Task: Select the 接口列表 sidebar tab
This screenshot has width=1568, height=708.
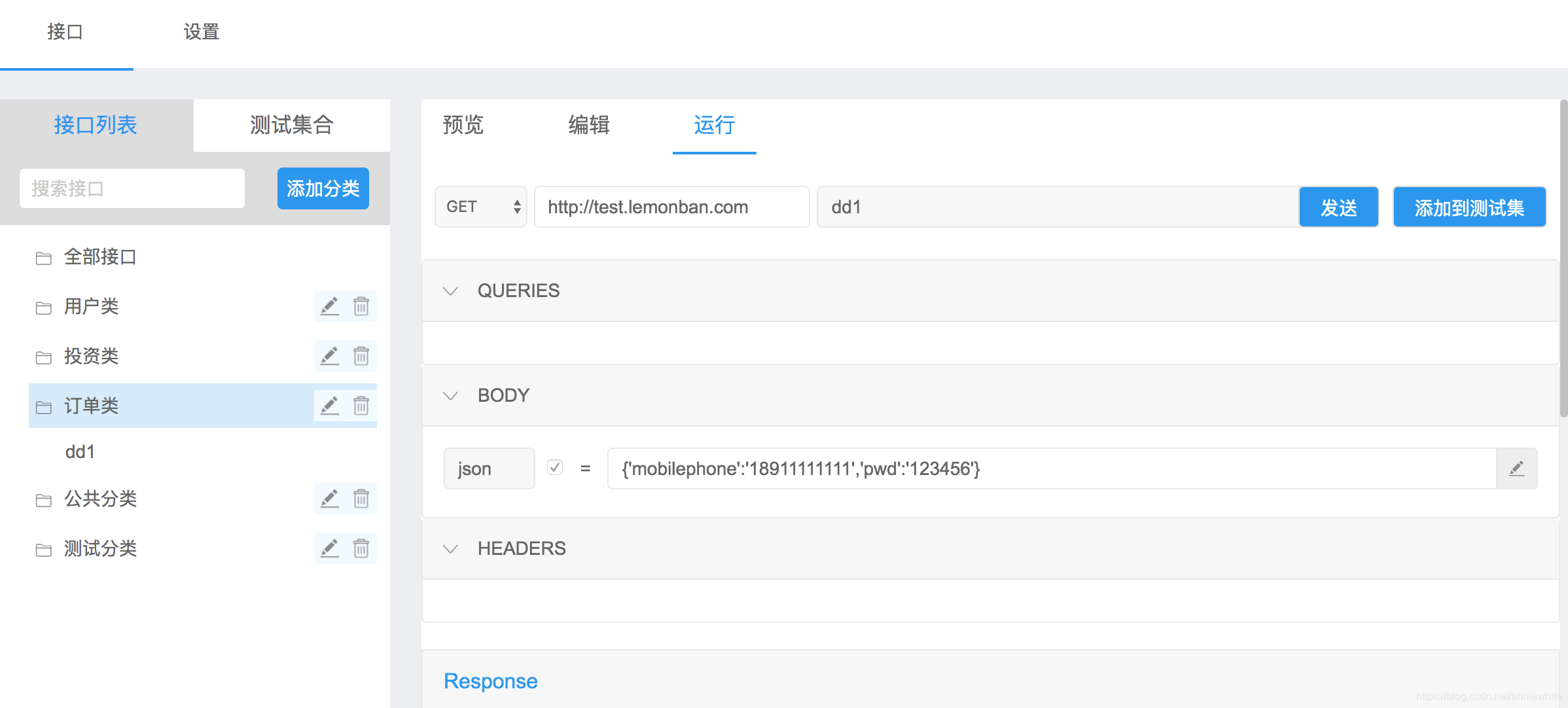Action: pyautogui.click(x=96, y=125)
